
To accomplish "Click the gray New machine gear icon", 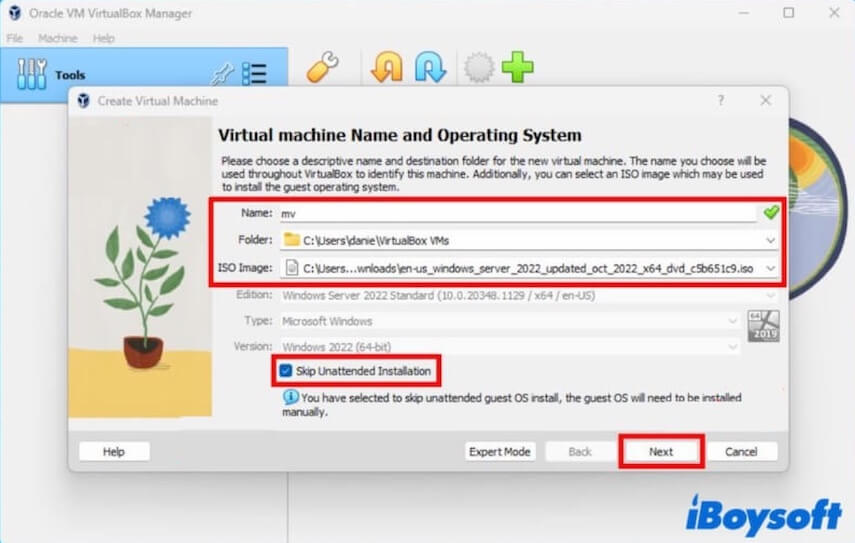I will 479,68.
